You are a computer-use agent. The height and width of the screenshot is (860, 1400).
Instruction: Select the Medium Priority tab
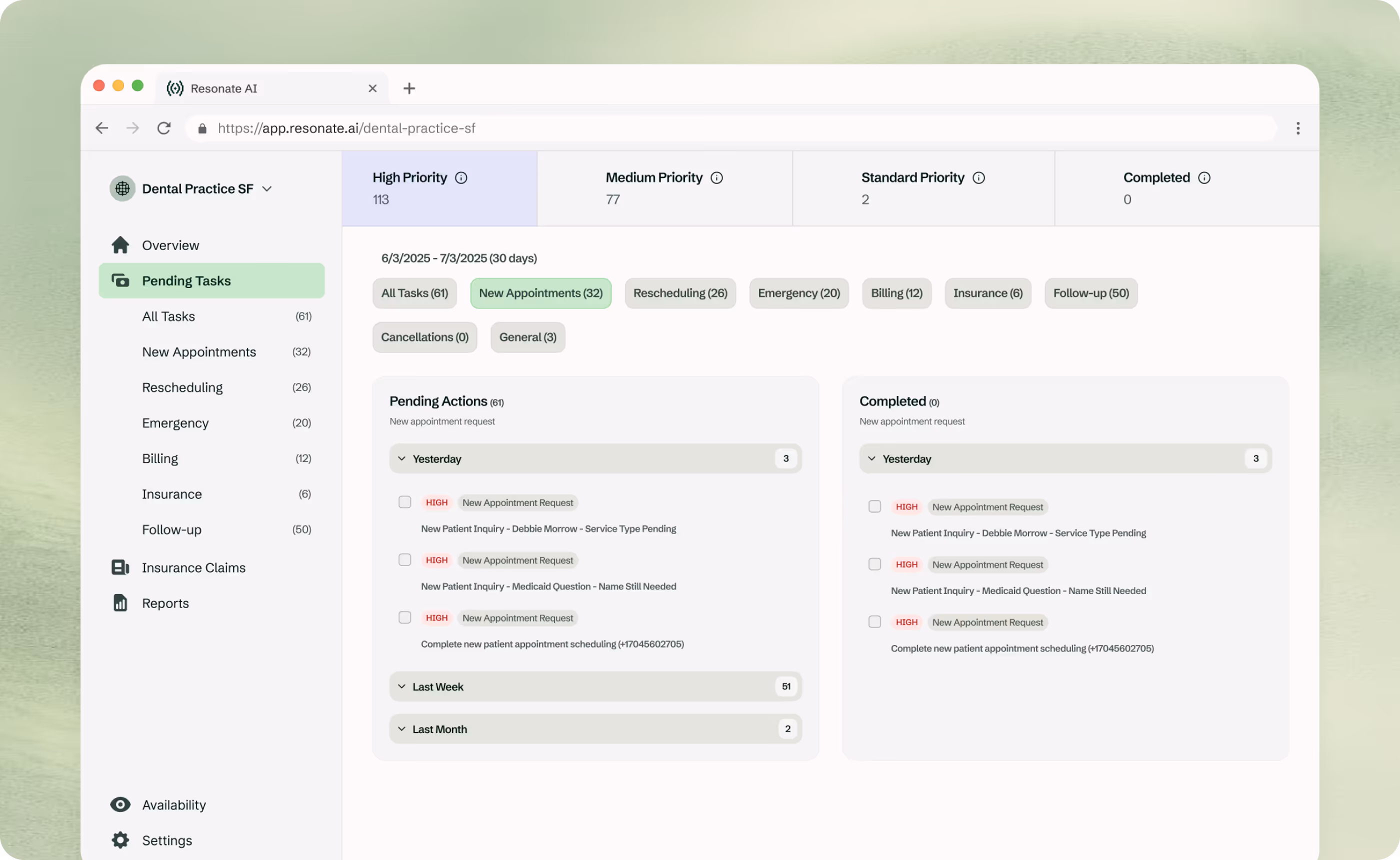coord(664,188)
